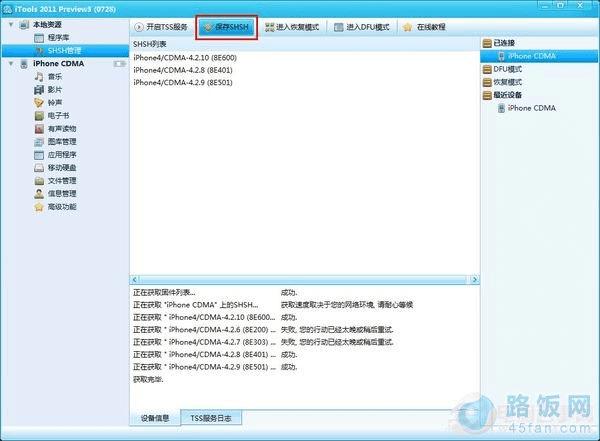600x441 pixels.
Task: Select SHSH管理 in the sidebar
Action: (x=65, y=51)
